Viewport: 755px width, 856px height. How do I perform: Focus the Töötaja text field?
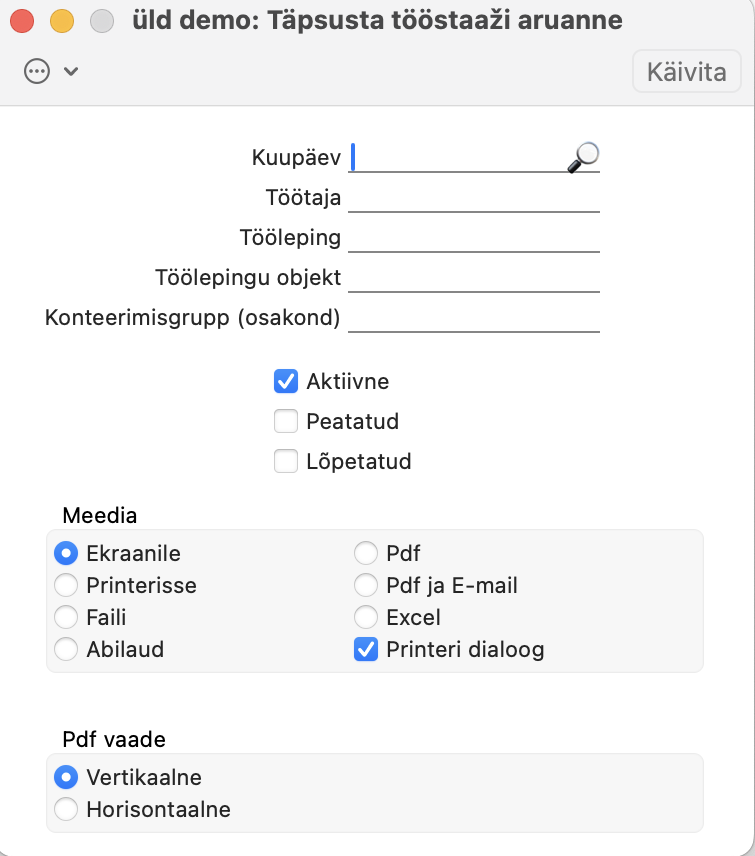[x=473, y=198]
